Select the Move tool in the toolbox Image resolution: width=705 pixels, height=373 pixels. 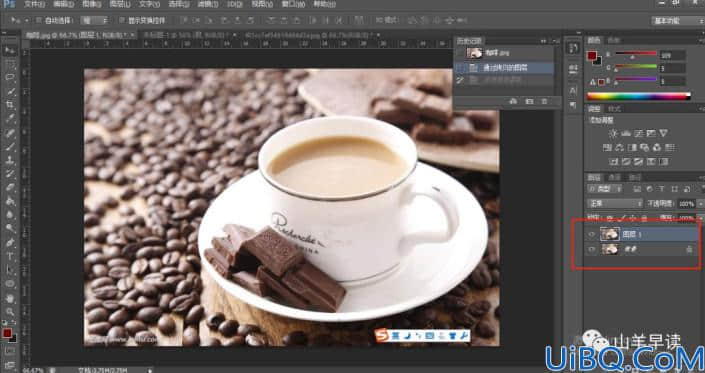click(9, 50)
